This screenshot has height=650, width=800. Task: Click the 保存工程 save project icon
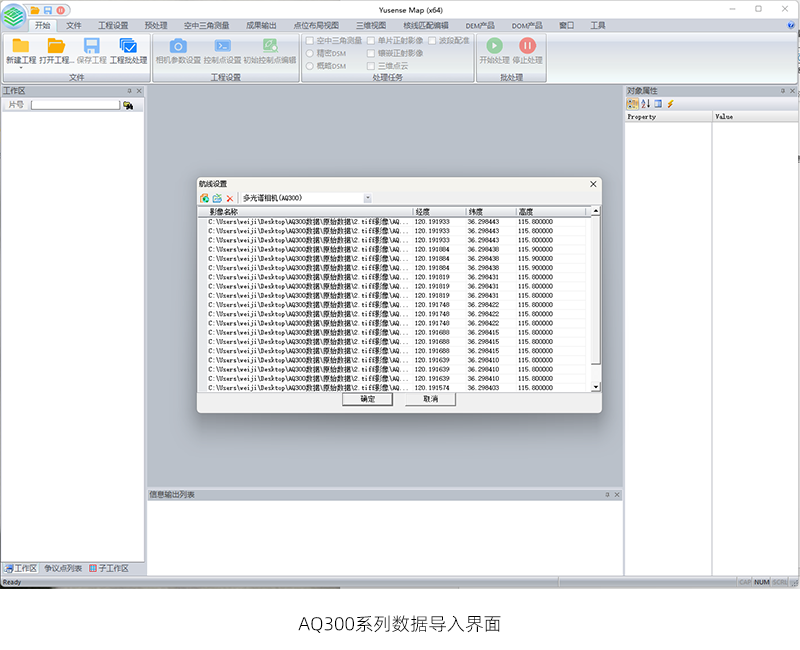tap(91, 46)
